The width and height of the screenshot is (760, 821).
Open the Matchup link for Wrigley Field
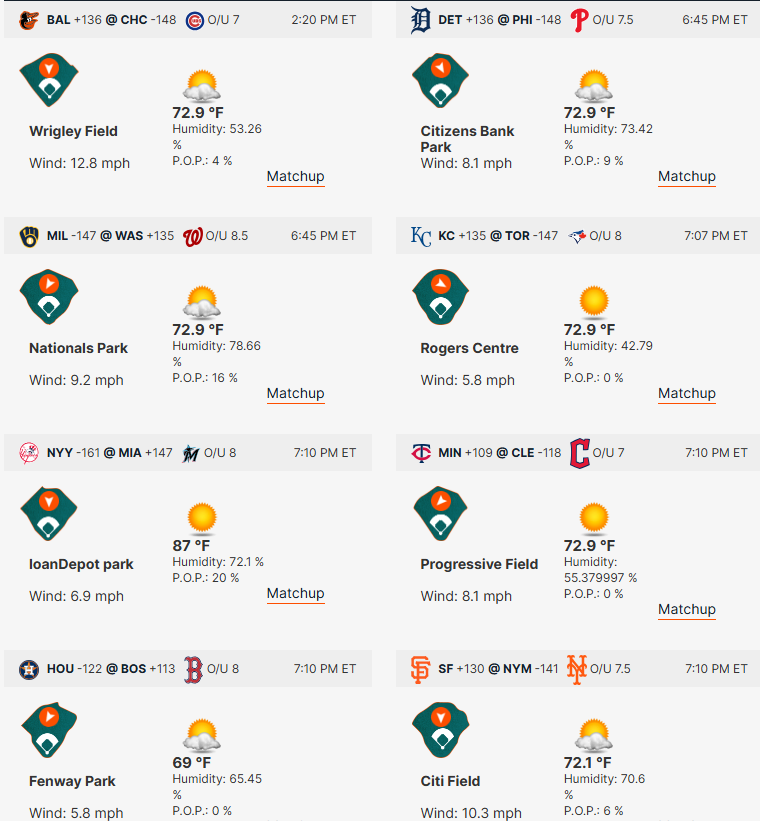(295, 176)
